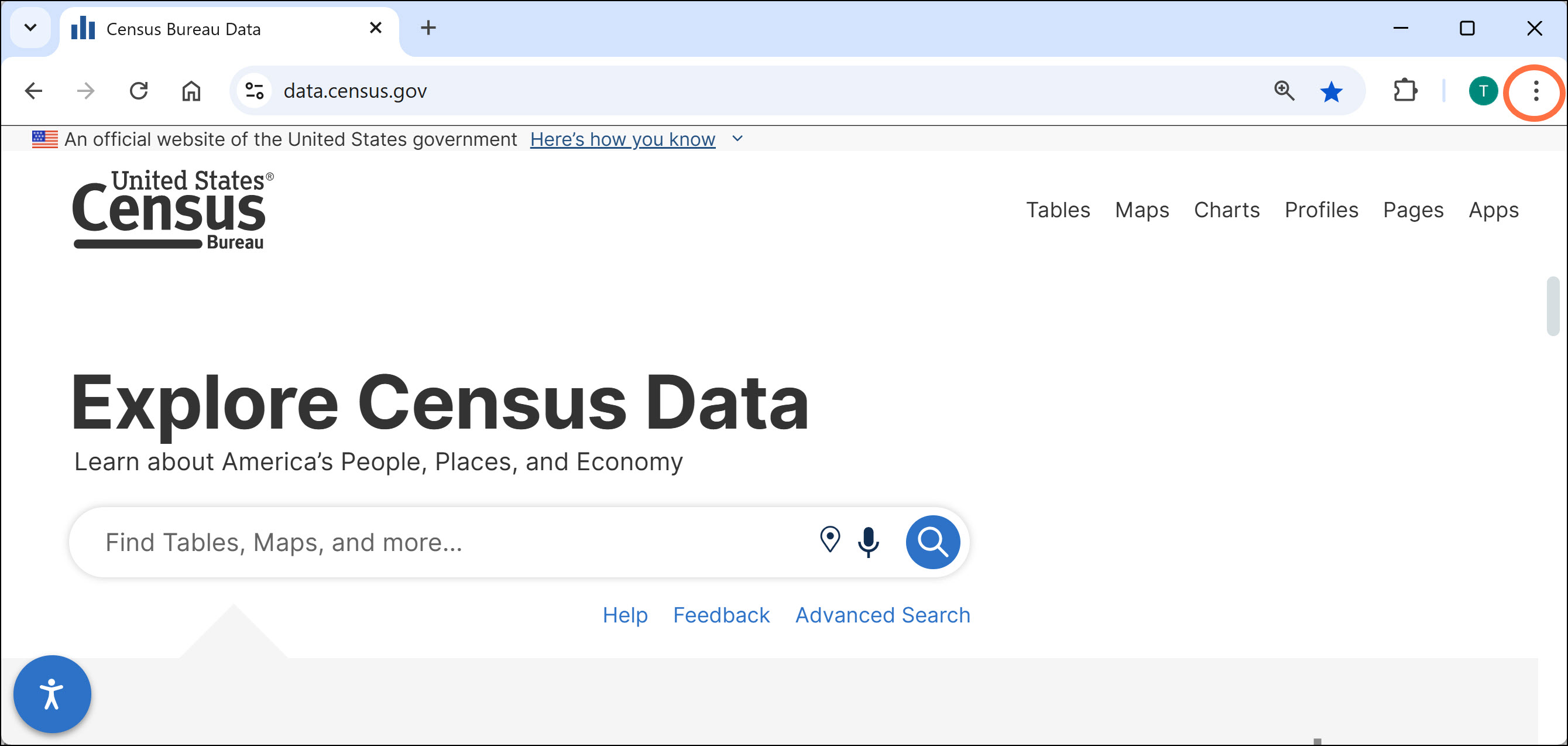Open the Apps navigation item
1568x746 pixels.
click(x=1494, y=210)
